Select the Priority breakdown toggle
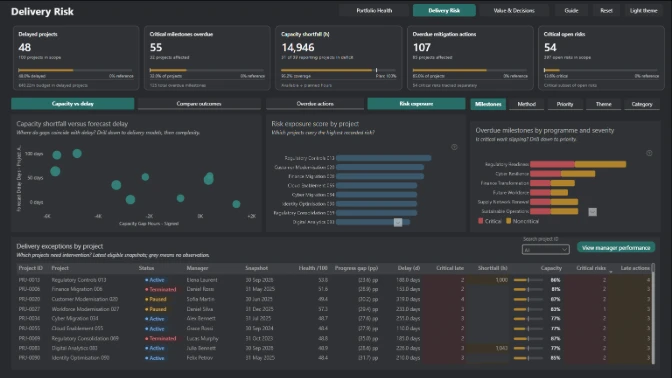The height and width of the screenshot is (378, 672). click(565, 104)
